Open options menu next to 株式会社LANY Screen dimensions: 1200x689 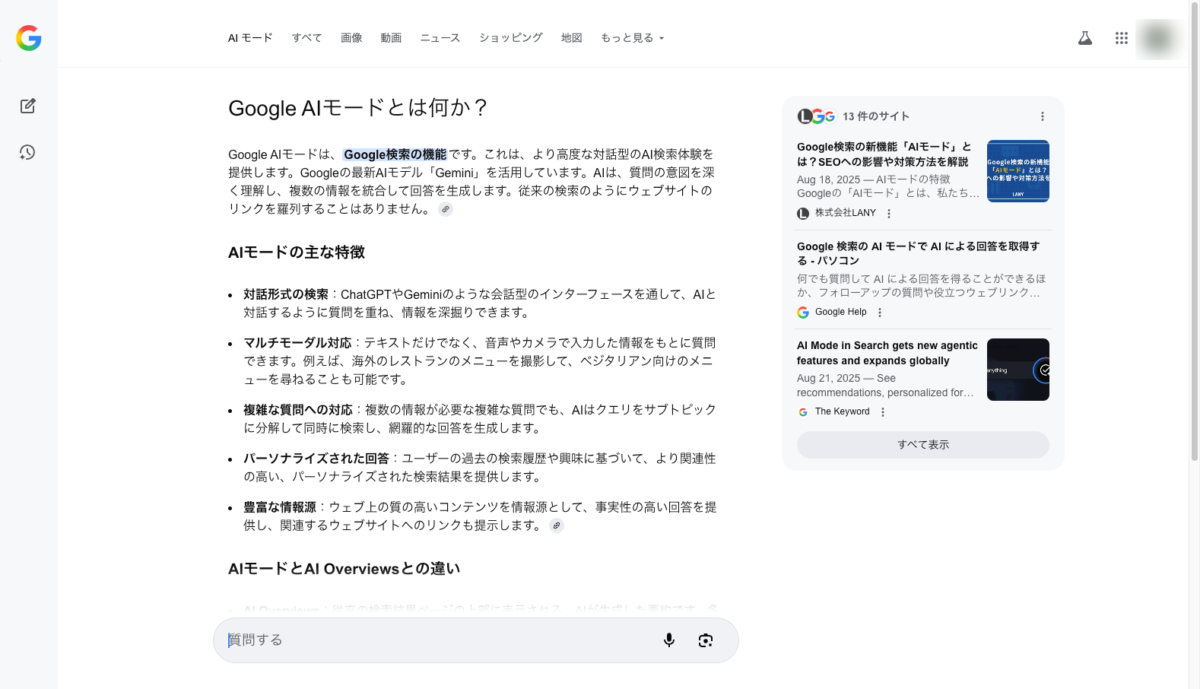[889, 213]
